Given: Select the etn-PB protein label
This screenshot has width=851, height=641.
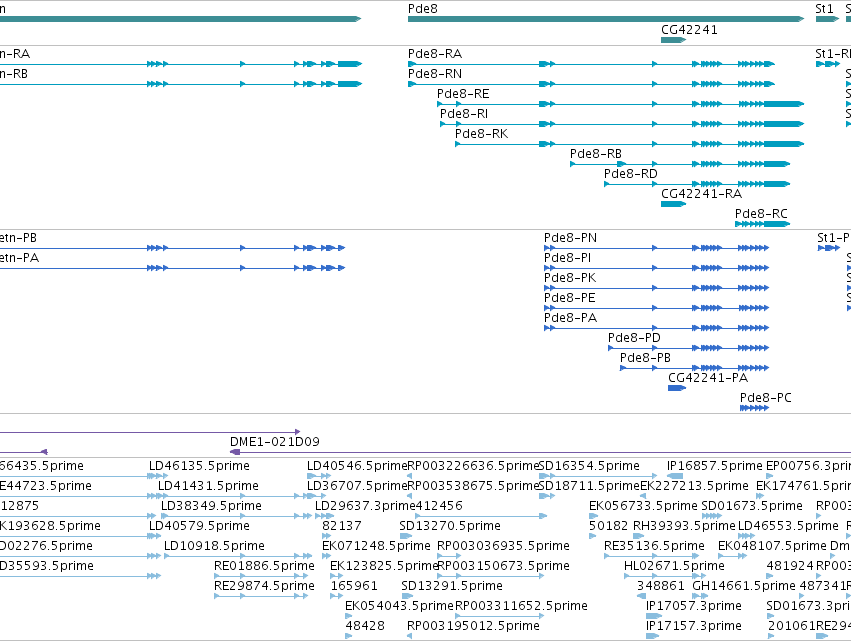Looking at the screenshot, I should point(18,238).
